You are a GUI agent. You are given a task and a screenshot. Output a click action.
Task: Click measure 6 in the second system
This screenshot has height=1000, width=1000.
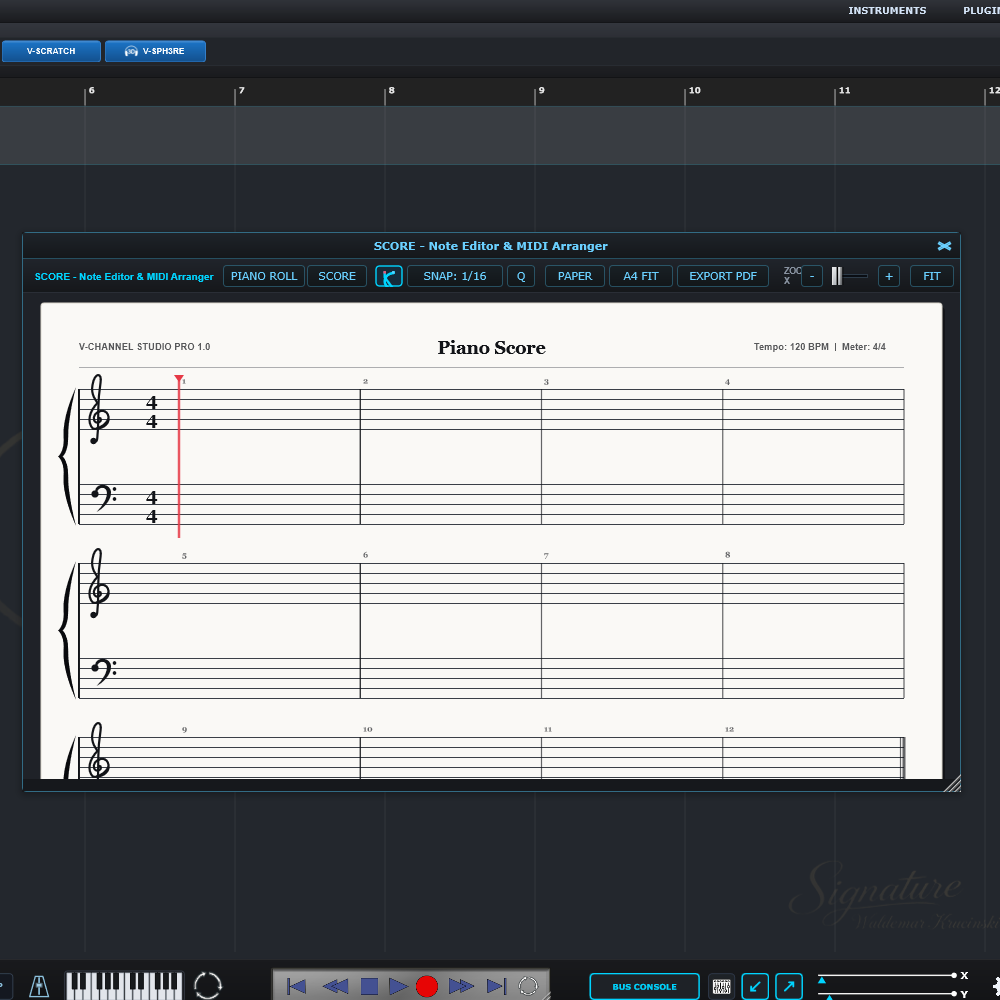pos(451,631)
